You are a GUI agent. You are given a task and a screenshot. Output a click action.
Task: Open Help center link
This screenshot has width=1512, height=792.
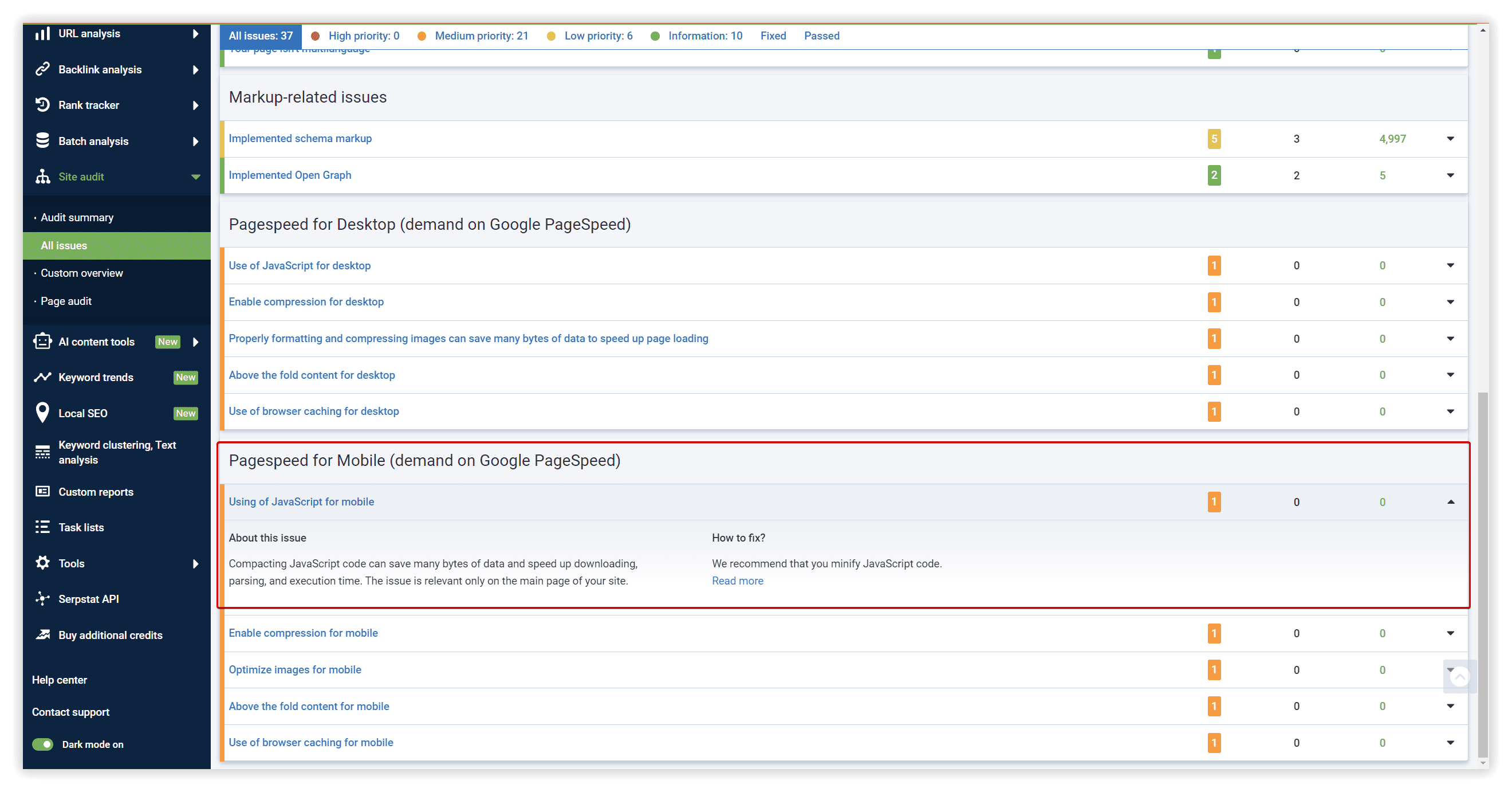coord(60,680)
